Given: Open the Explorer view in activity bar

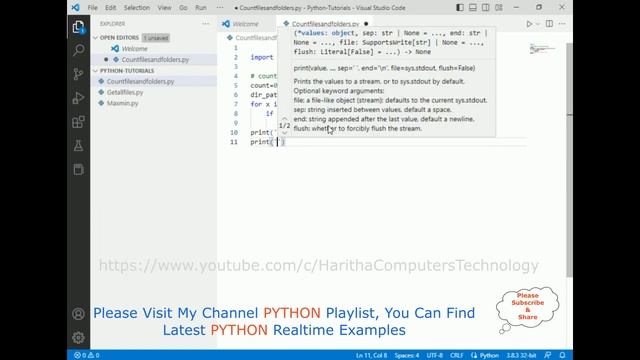Looking at the screenshot, I should coord(78,27).
